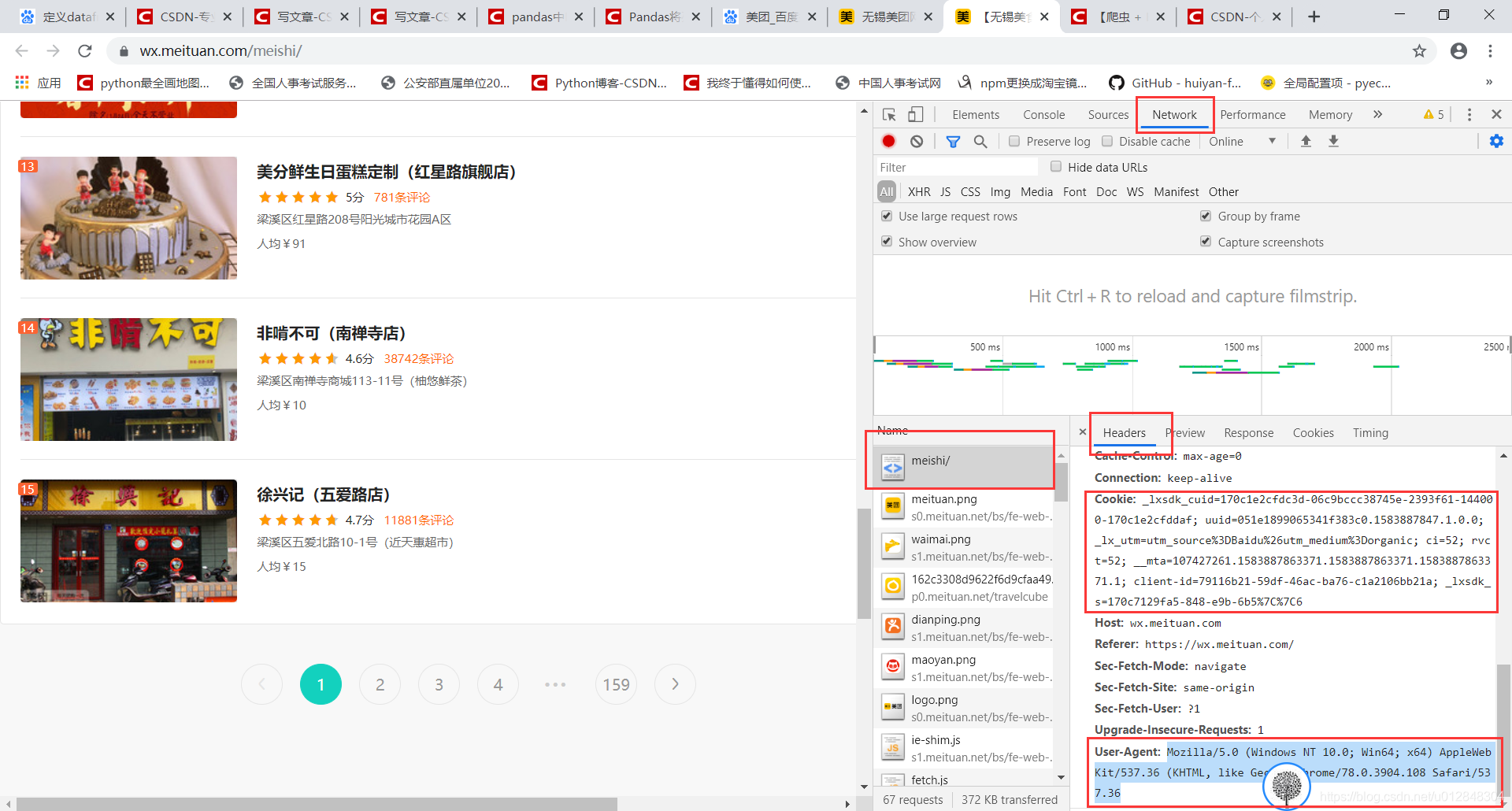1512x811 pixels.
Task: Open the Online throttling dropdown
Action: click(x=1242, y=141)
